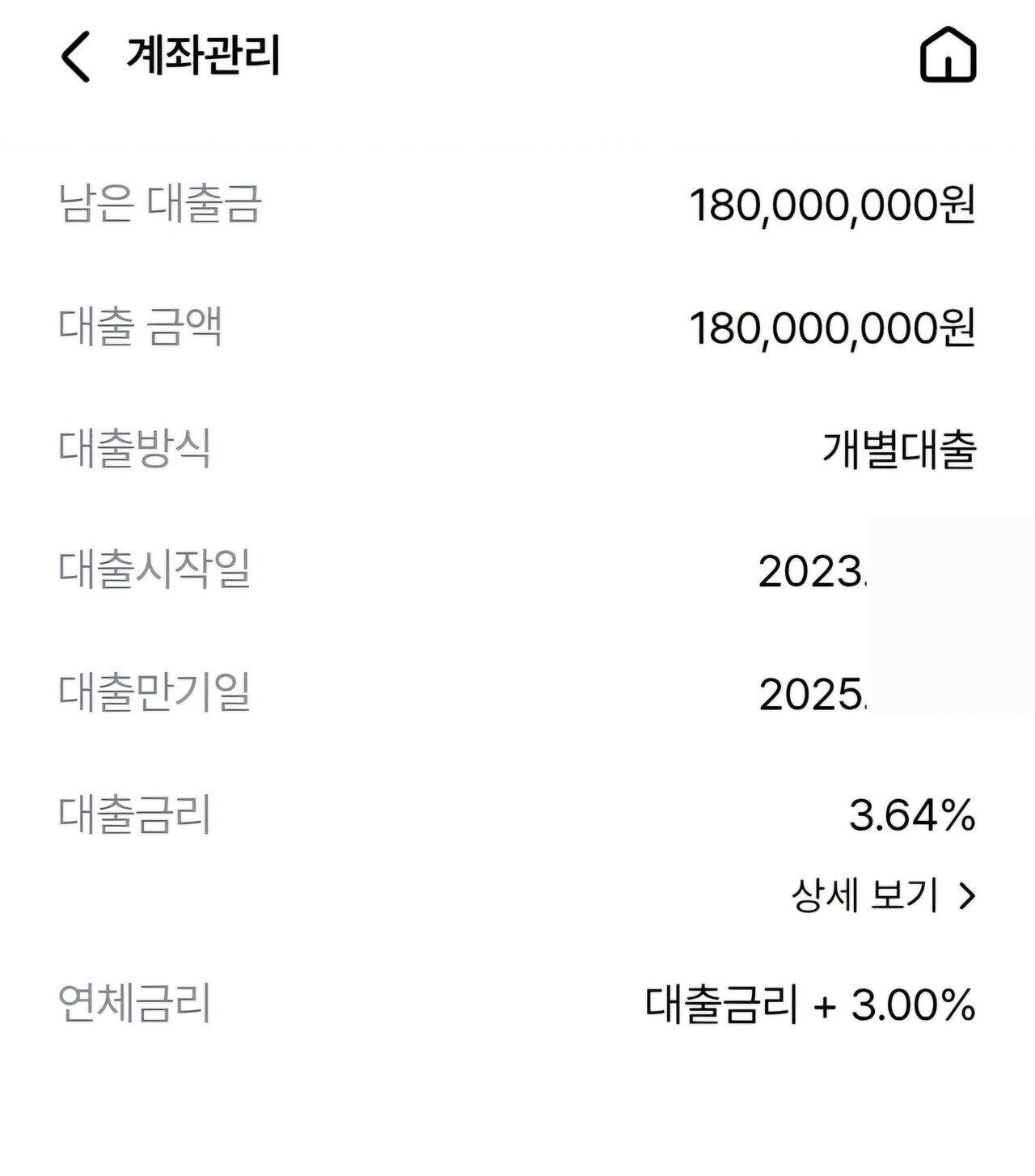Open 상세 보기 for the loan rate
The width and height of the screenshot is (1035, 1176).
tap(865, 895)
